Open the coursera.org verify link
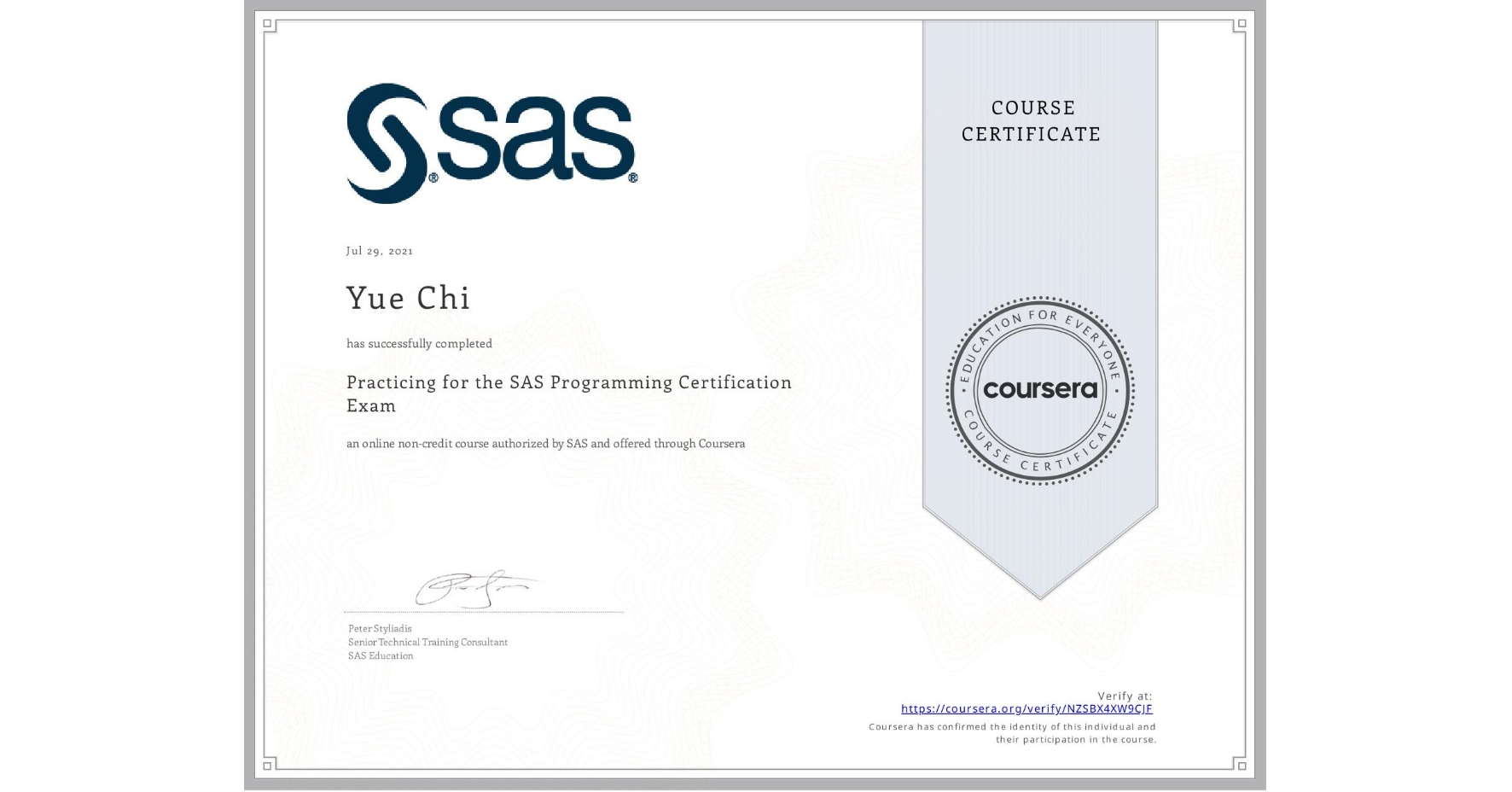Screen dimensions: 1512x792 coord(1026,708)
